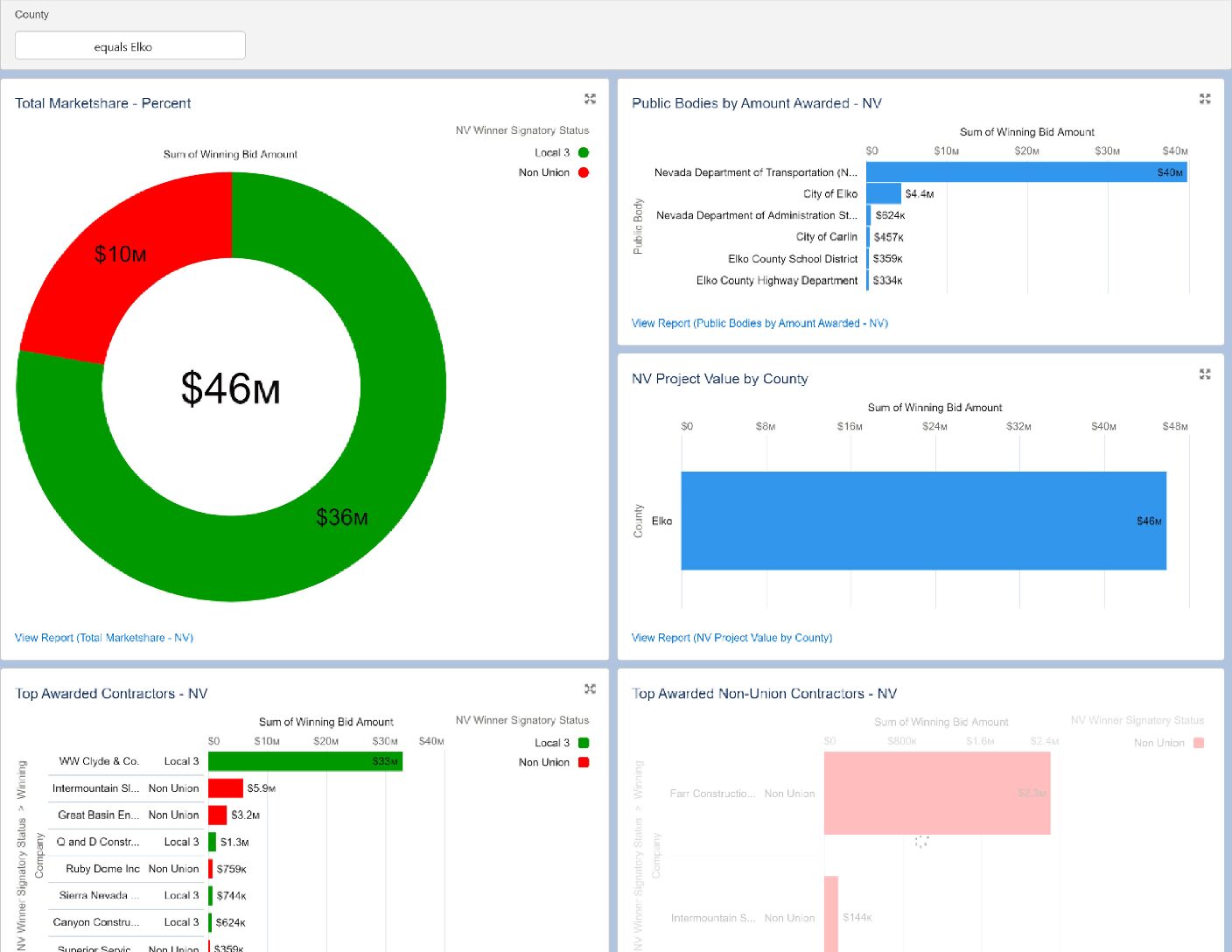
Task: Select the WW Clyde & Co. $33M green bar
Action: pos(305,761)
